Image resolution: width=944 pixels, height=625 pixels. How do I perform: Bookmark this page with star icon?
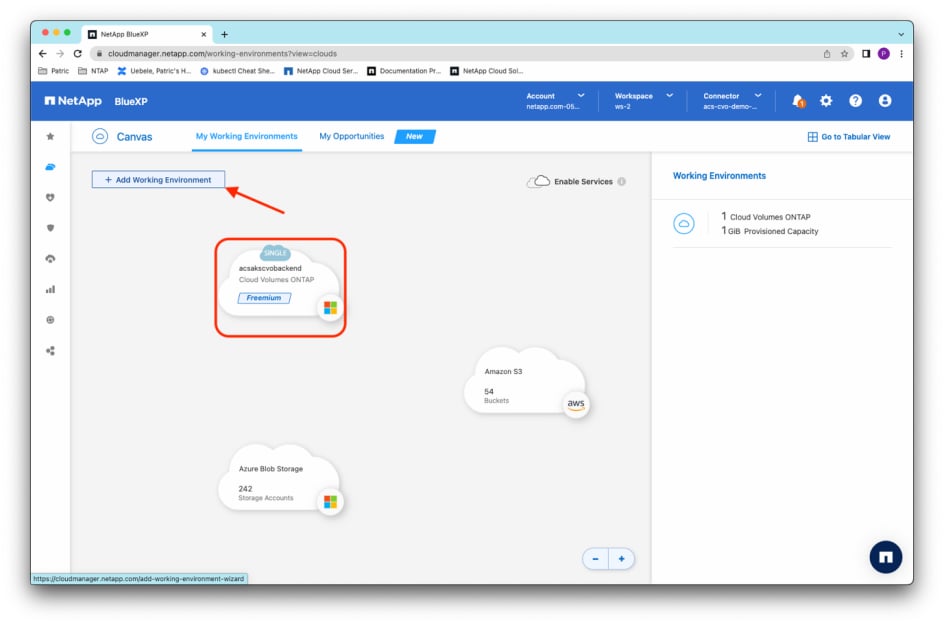click(x=844, y=54)
